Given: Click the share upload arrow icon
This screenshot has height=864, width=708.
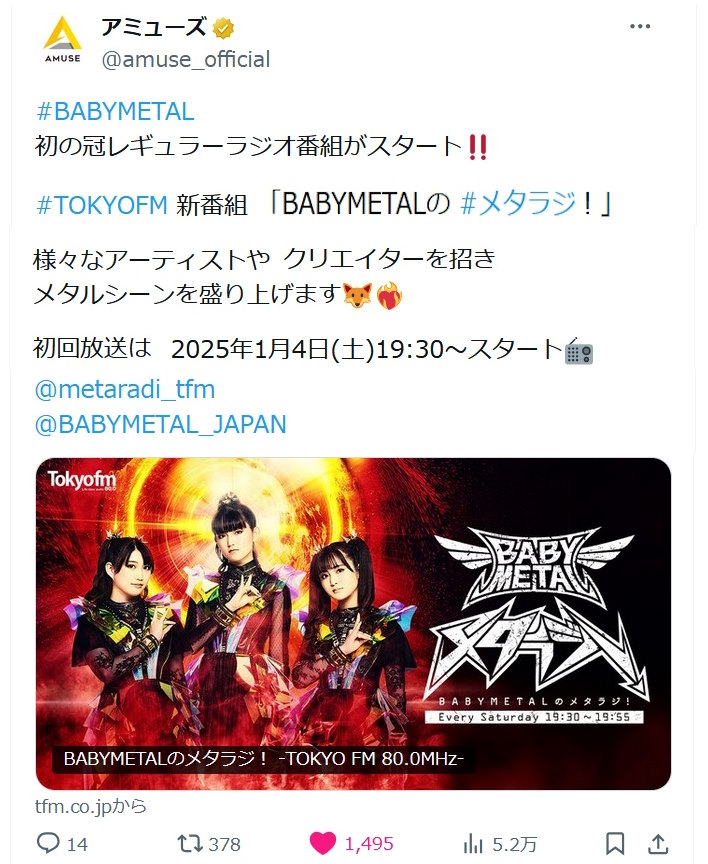Looking at the screenshot, I should coord(658,843).
